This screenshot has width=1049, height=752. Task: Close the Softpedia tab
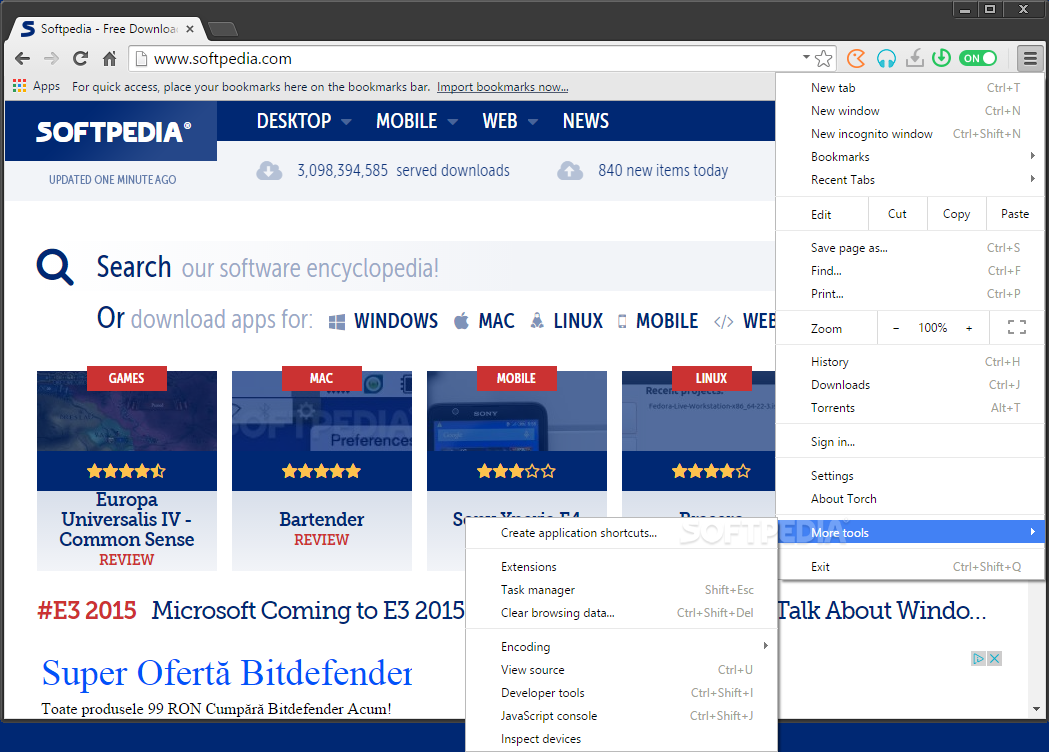[x=190, y=29]
